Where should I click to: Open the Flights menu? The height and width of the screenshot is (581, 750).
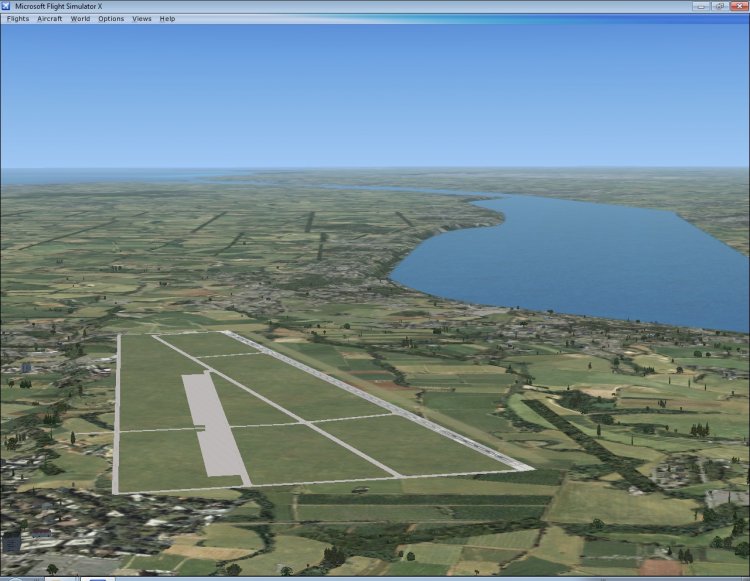pyautogui.click(x=18, y=19)
